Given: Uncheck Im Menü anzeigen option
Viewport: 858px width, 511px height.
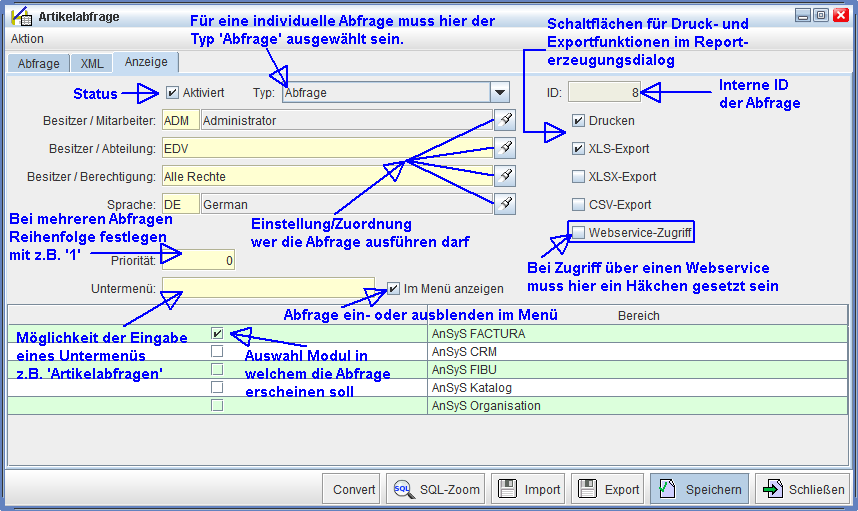Looking at the screenshot, I should [394, 288].
